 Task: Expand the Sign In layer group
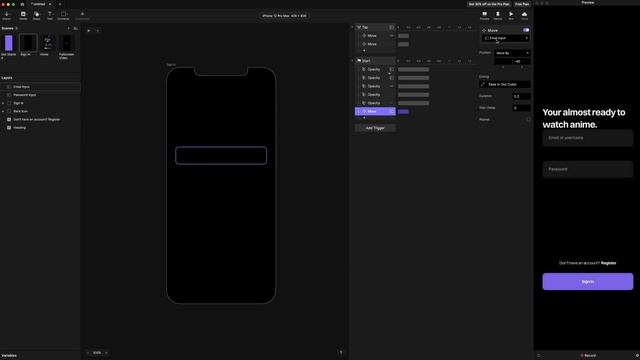(3, 103)
